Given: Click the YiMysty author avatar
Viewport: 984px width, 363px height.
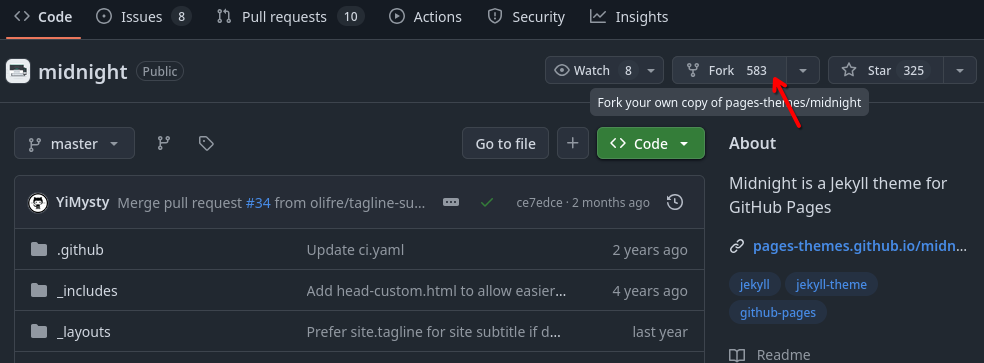Looking at the screenshot, I should pos(38,203).
